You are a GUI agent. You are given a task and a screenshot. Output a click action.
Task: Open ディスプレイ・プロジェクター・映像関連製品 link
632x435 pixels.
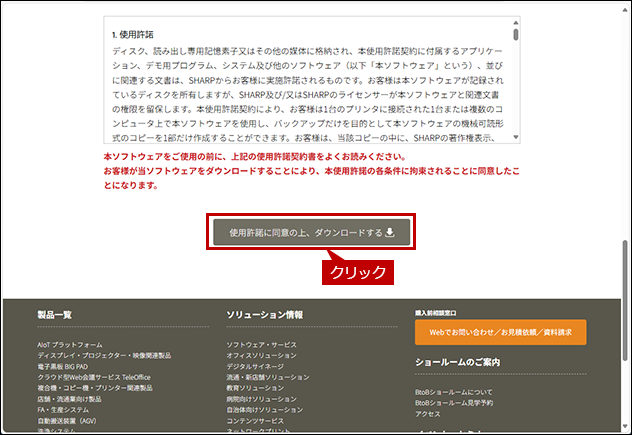point(104,356)
